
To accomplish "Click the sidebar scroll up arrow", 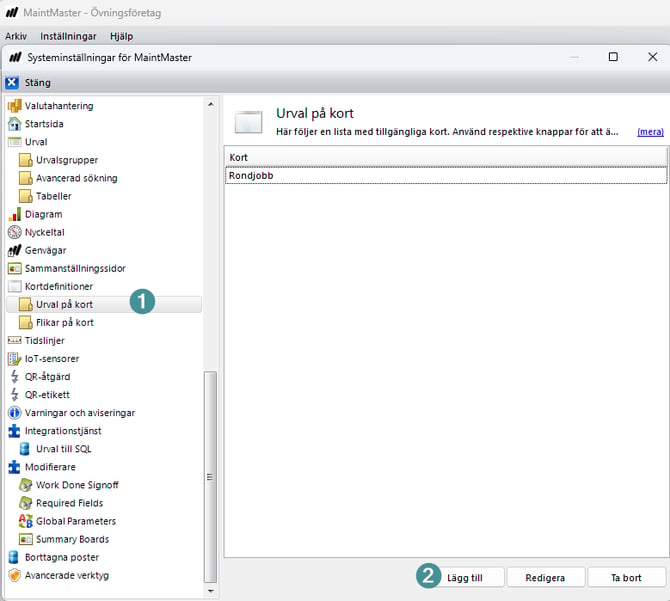I will 211,104.
